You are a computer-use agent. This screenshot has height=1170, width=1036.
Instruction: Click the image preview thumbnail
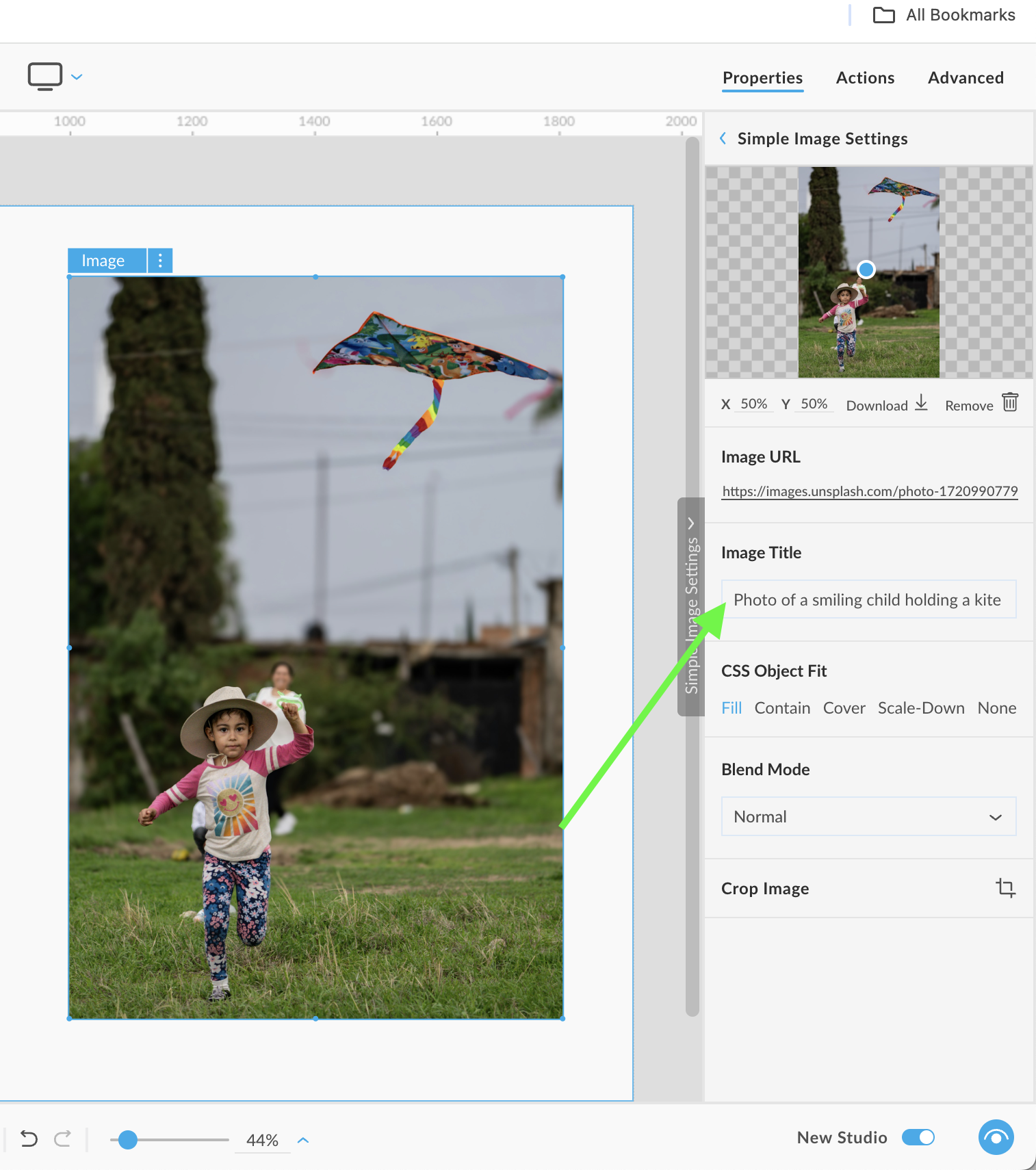point(868,272)
